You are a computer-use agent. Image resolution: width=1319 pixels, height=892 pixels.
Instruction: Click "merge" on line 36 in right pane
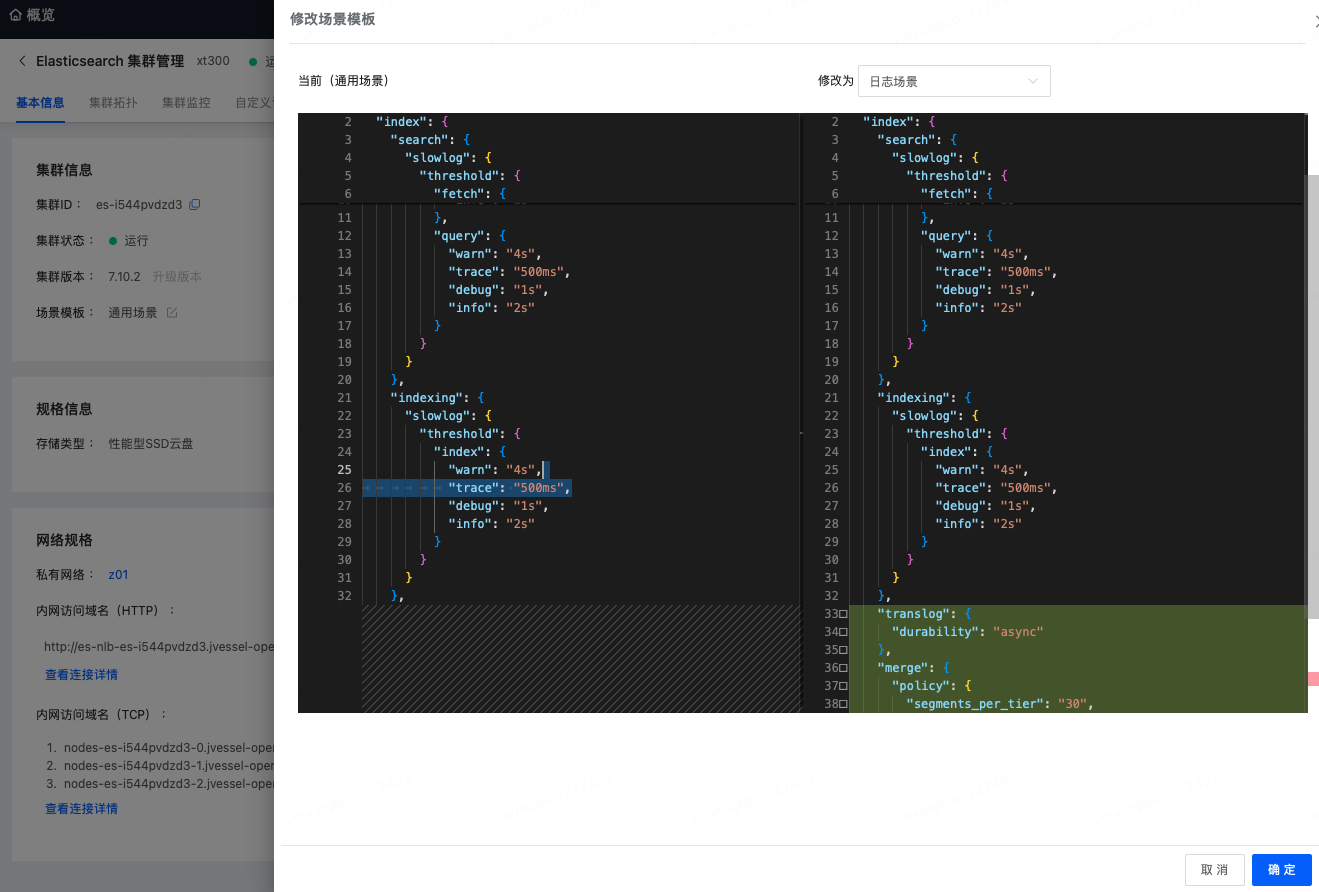point(903,668)
